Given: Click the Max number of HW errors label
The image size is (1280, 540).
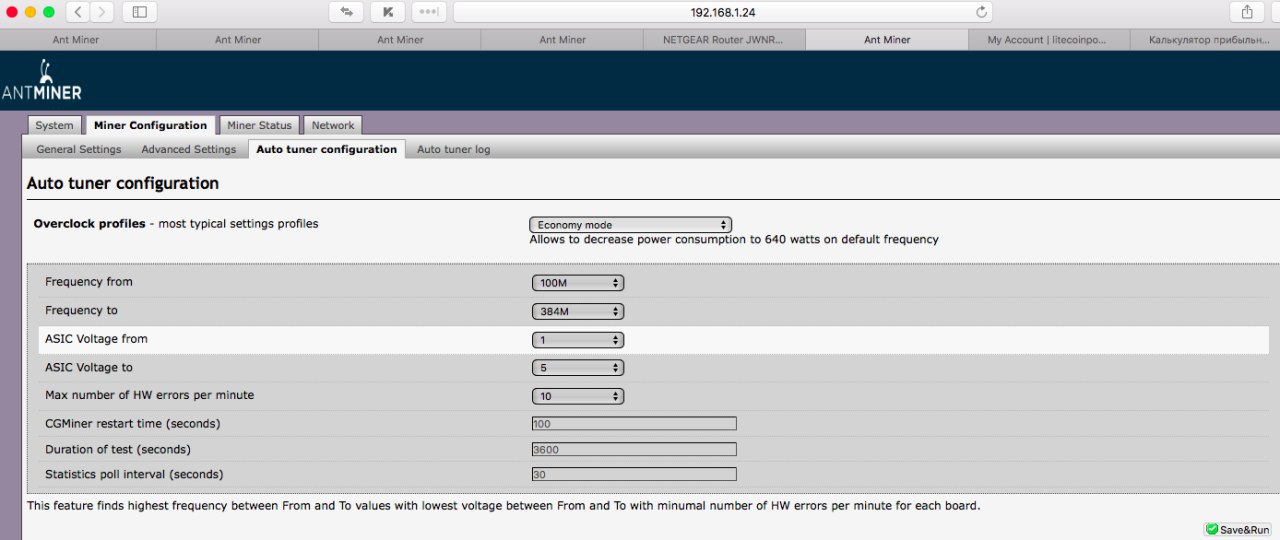Looking at the screenshot, I should coord(150,395).
